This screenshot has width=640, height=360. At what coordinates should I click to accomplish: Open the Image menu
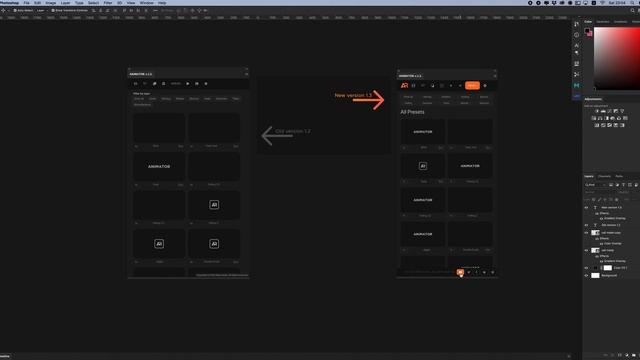tap(51, 3)
